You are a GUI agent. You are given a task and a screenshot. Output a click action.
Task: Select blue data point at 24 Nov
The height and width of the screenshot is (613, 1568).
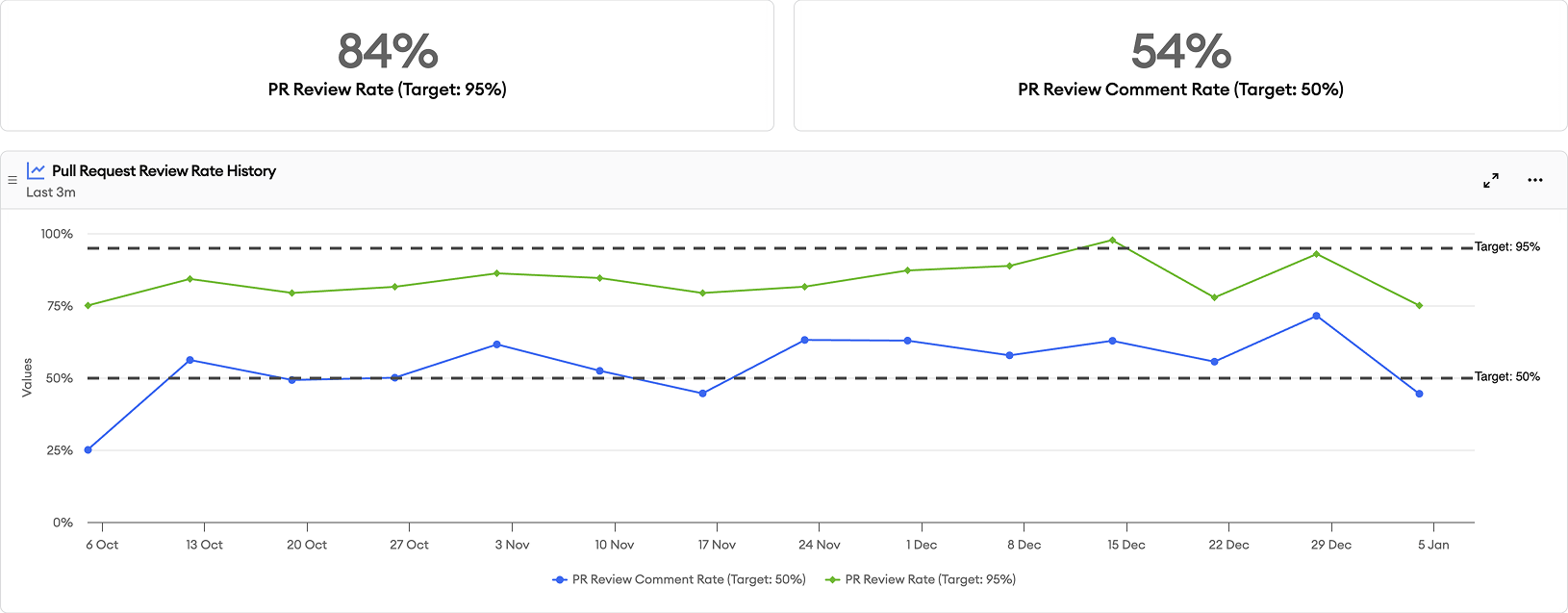click(x=805, y=340)
